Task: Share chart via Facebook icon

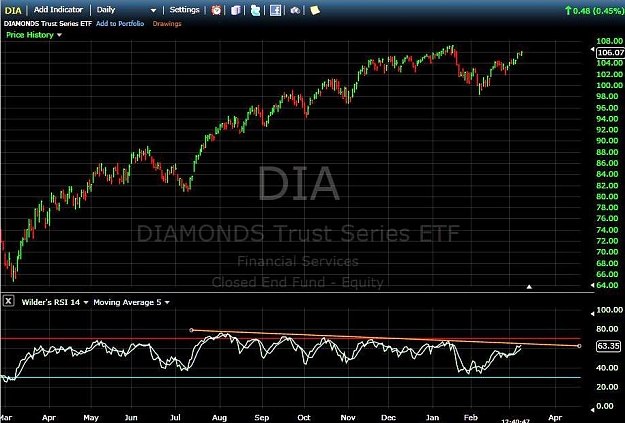Action: point(275,10)
